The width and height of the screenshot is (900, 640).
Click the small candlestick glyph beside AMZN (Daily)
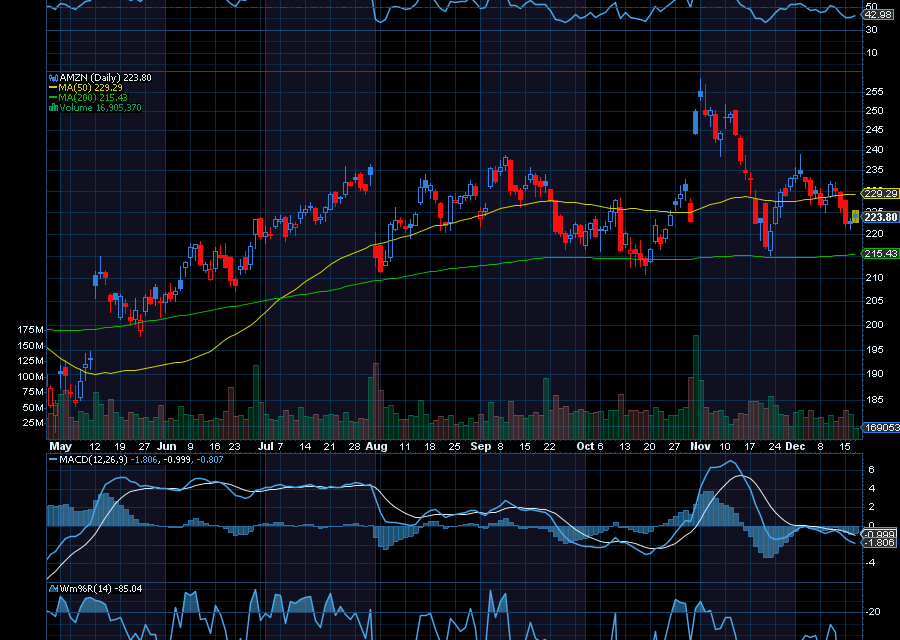pyautogui.click(x=53, y=77)
